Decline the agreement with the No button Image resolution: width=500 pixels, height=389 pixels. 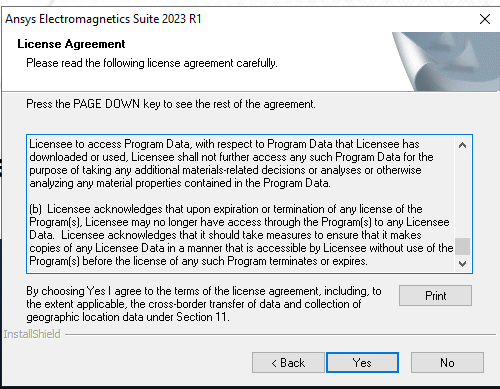[447, 362]
